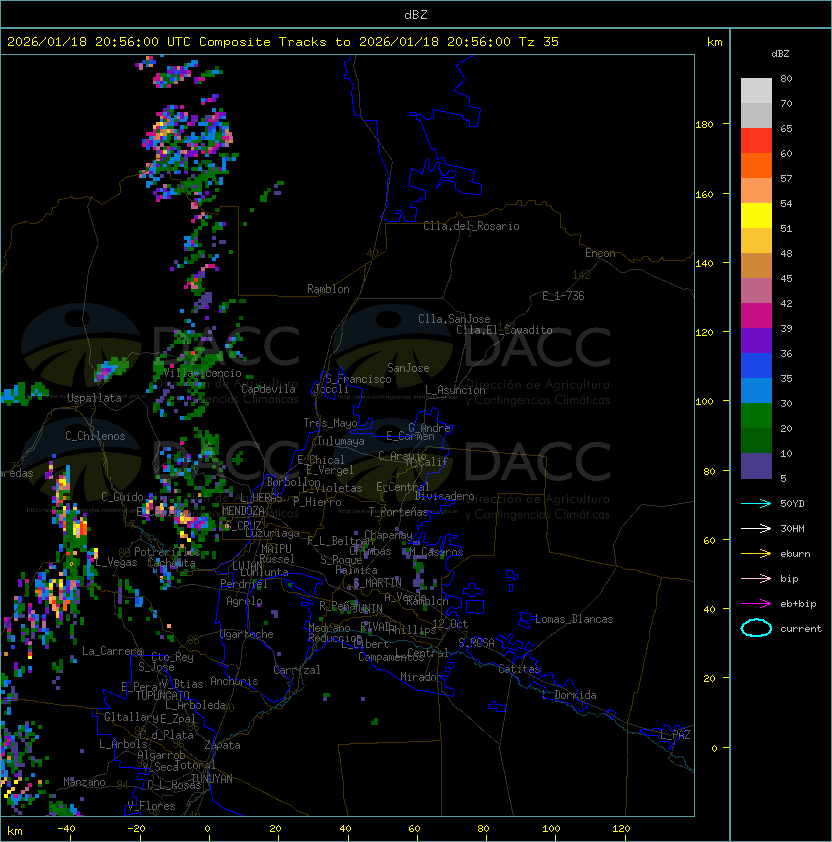Click the 'T_Portenas' map label
Screen dimensions: 832x842
[x=398, y=512]
